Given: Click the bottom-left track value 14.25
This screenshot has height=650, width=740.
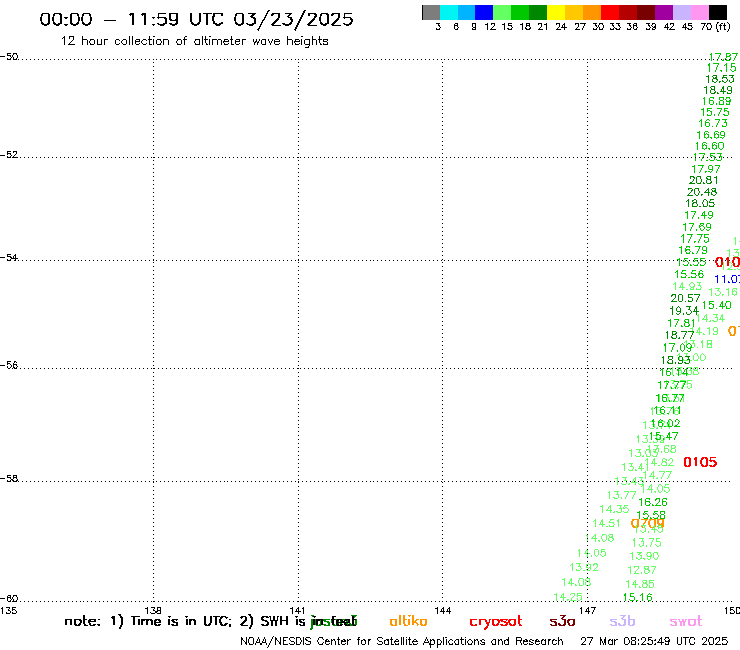Looking at the screenshot, I should coord(568,597).
